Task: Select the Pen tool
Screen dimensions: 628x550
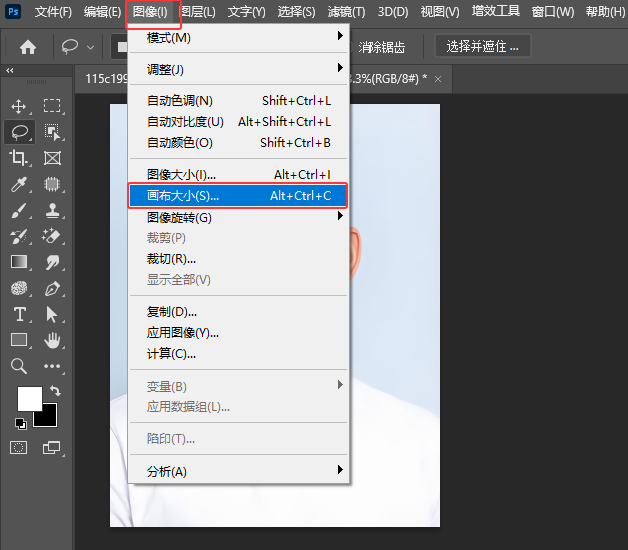Action: click(52, 288)
